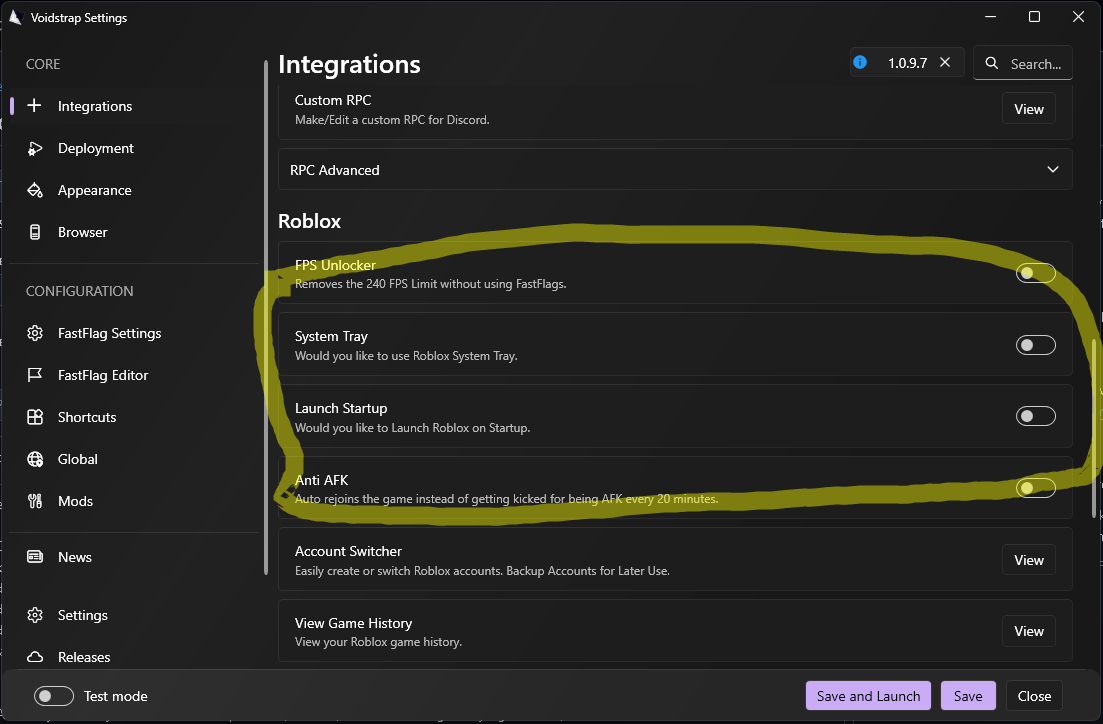Open the Integrations page
Viewport: 1103px width, 724px height.
pyautogui.click(x=134, y=106)
